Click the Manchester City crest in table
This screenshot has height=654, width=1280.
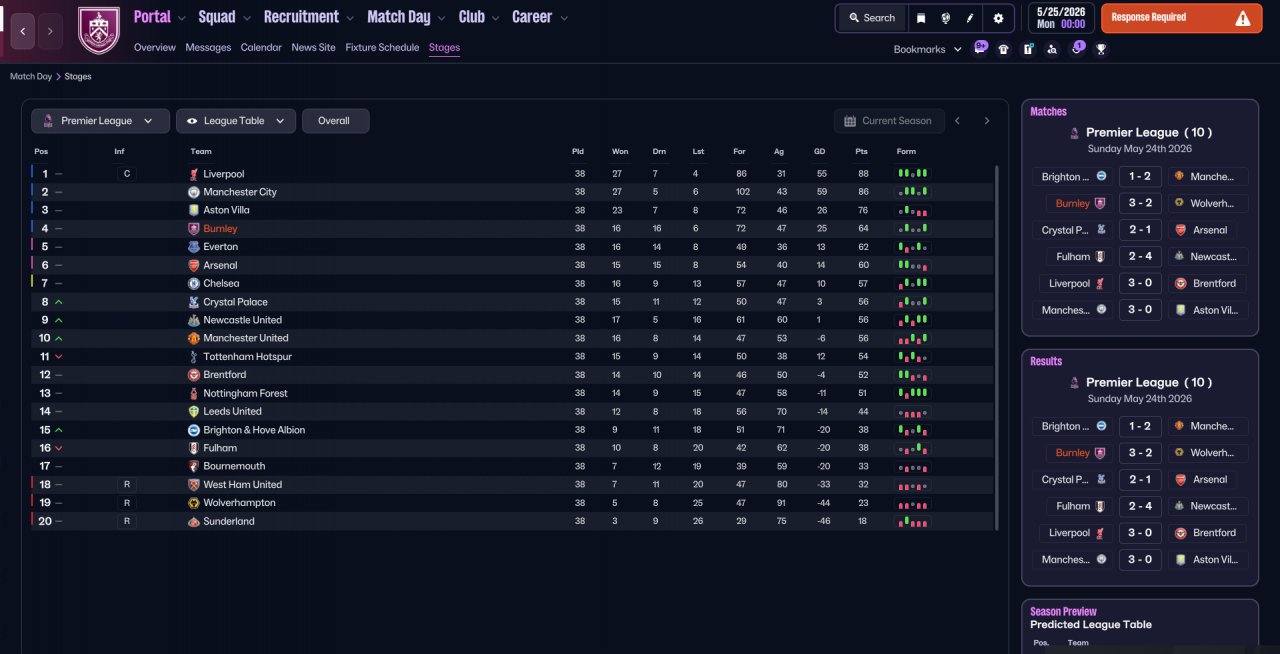[194, 192]
